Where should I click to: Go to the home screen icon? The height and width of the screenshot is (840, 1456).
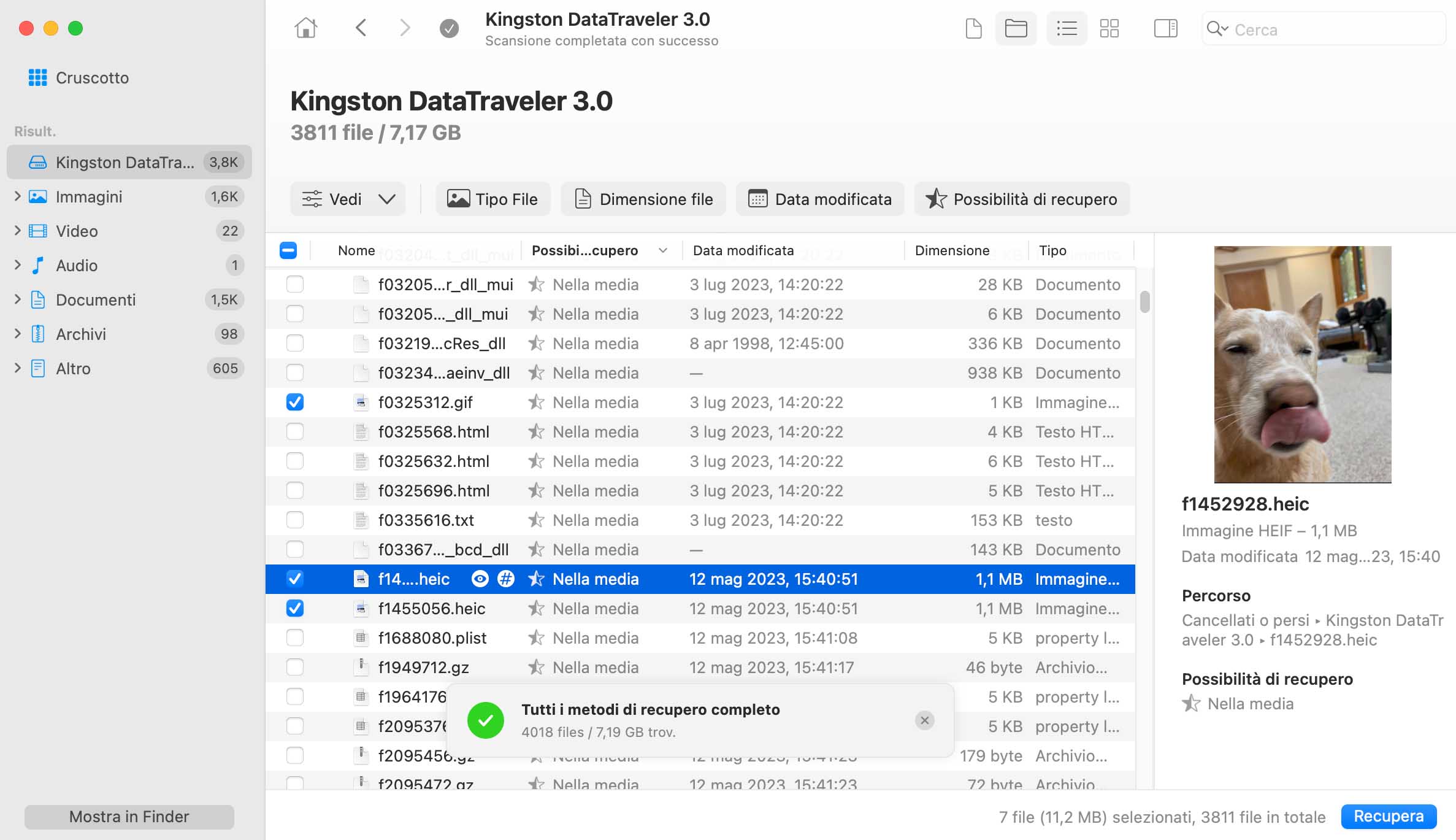(x=305, y=28)
